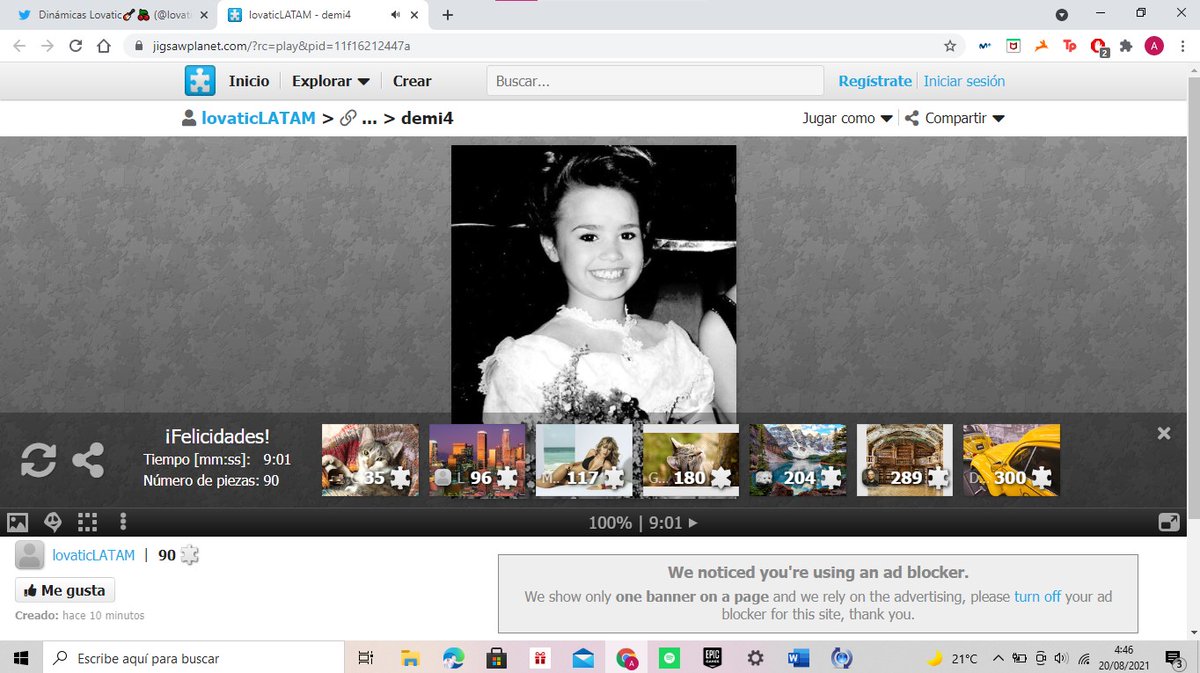Click the turn off link in the ad blocker notice
Viewport: 1200px width, 673px height.
tap(1037, 596)
